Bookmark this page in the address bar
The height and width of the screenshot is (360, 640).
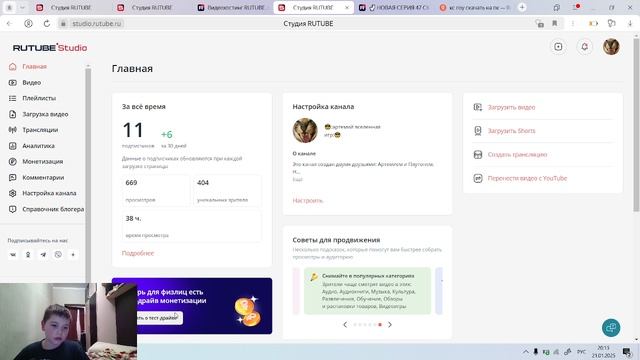click(554, 24)
